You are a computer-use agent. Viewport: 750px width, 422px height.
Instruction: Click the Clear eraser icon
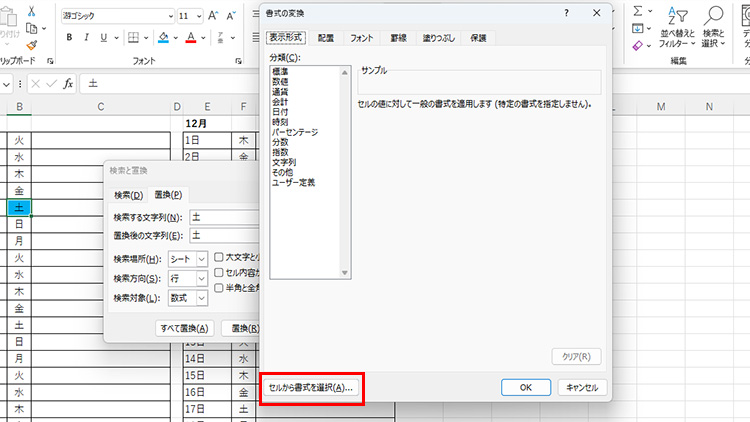click(x=637, y=45)
